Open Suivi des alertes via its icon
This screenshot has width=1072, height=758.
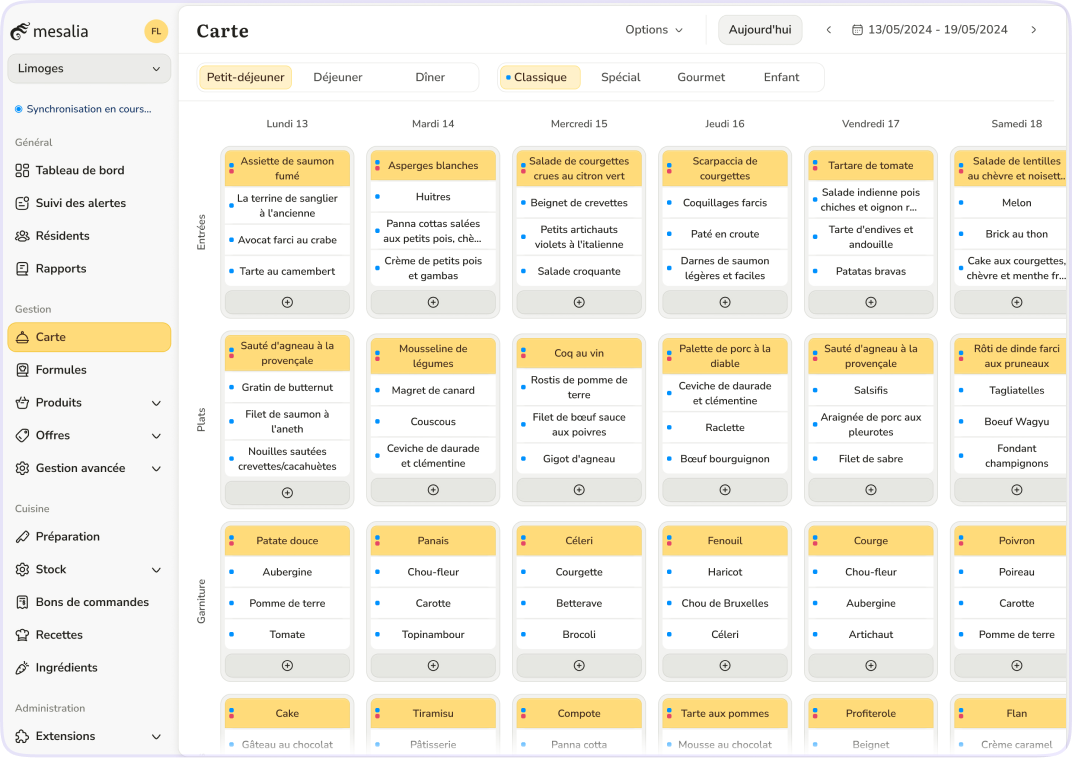22,203
